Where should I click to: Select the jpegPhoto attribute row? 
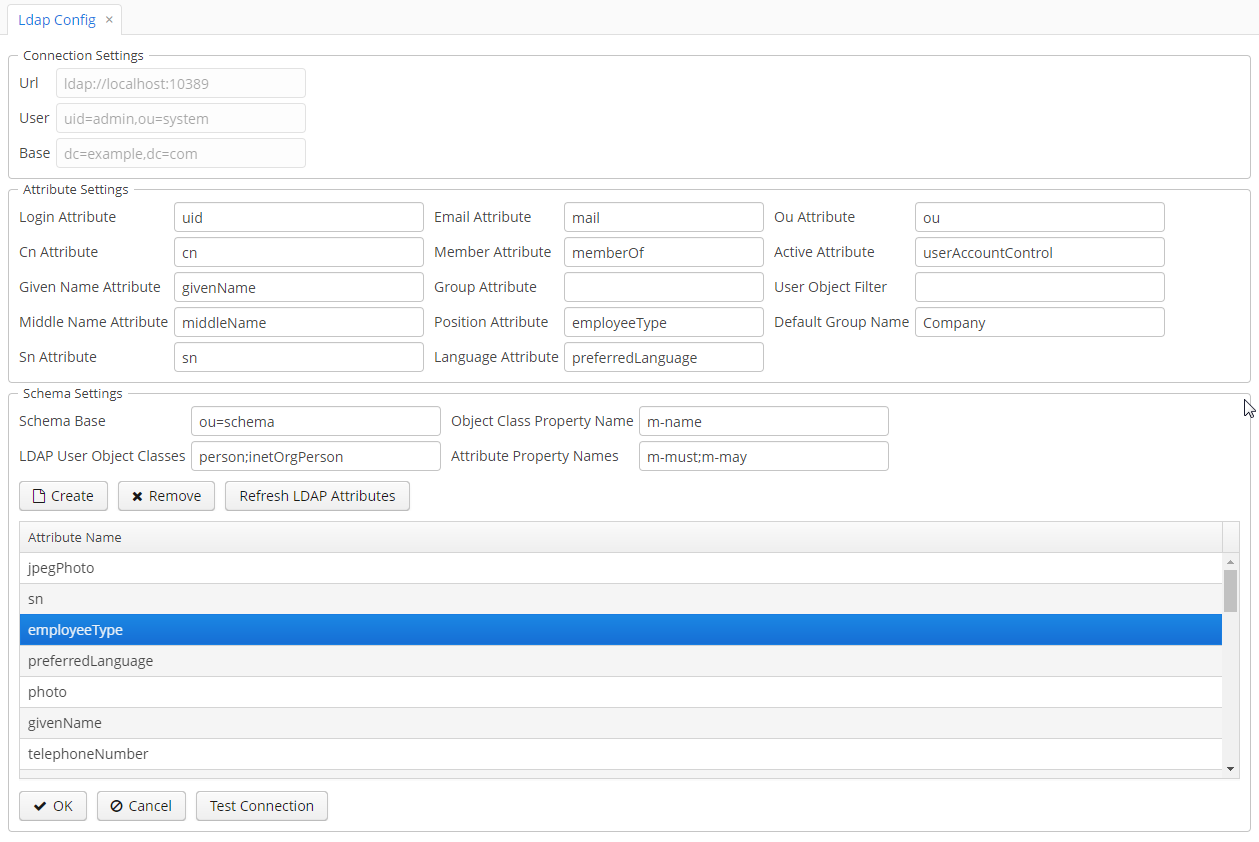click(x=621, y=568)
